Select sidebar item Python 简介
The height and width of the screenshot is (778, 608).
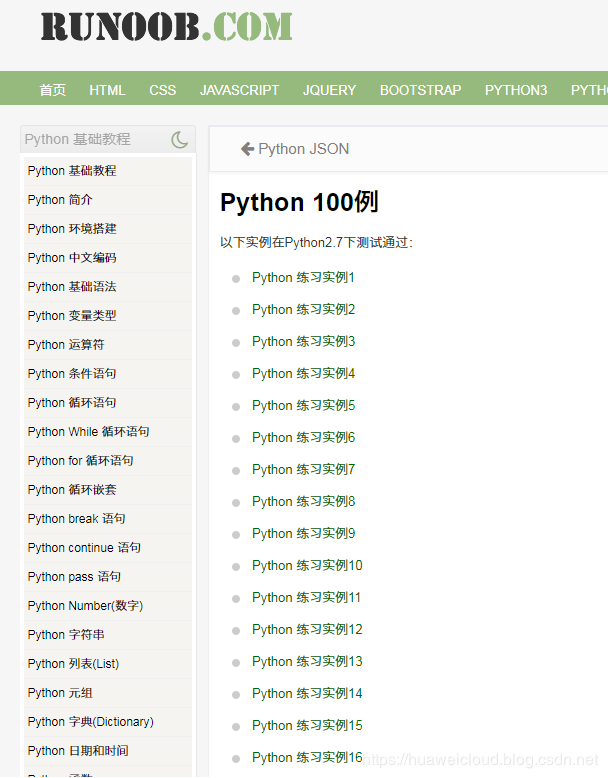click(108, 200)
